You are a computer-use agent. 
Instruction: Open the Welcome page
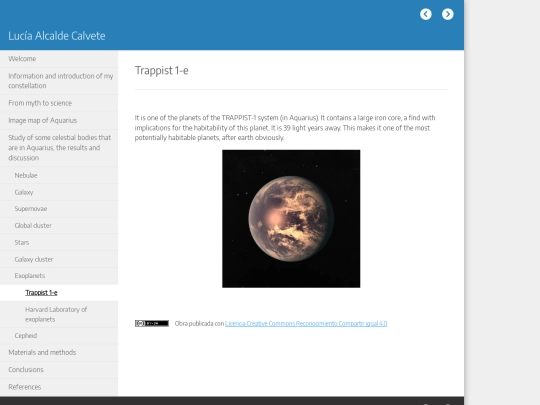[x=59, y=59]
